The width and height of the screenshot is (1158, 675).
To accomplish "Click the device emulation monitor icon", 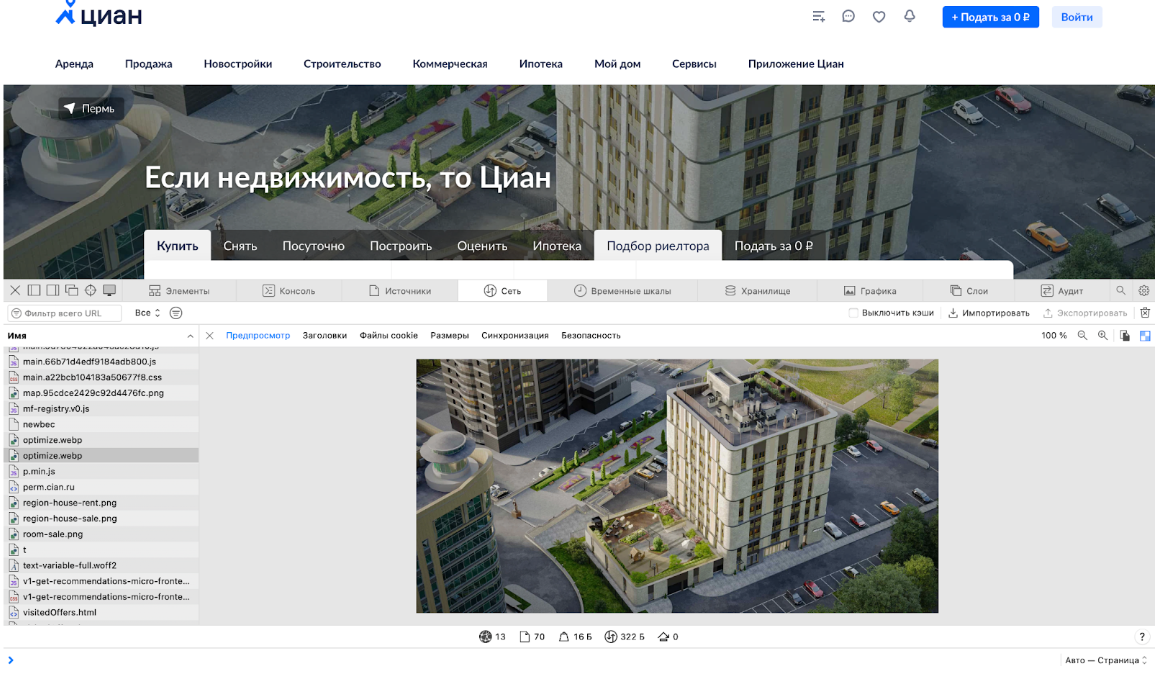I will 109,290.
